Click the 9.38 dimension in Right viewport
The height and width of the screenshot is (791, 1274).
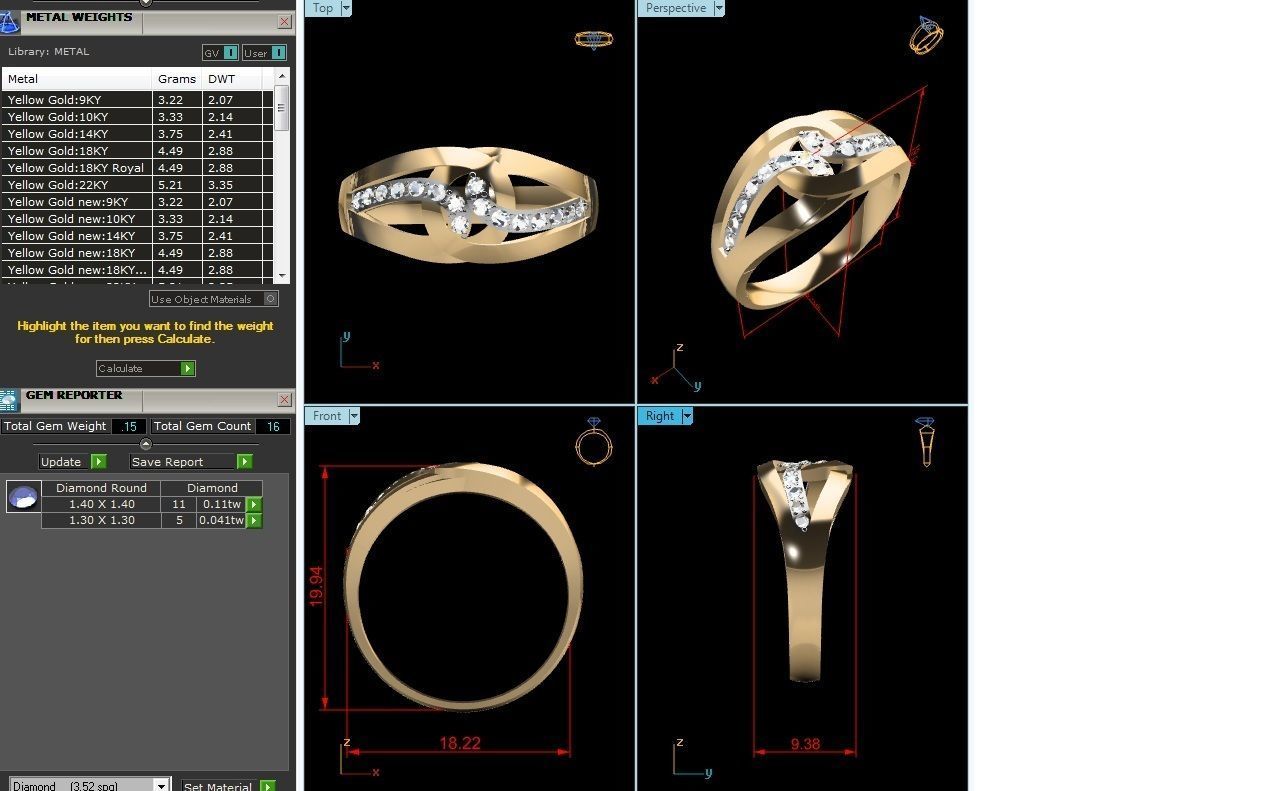805,744
